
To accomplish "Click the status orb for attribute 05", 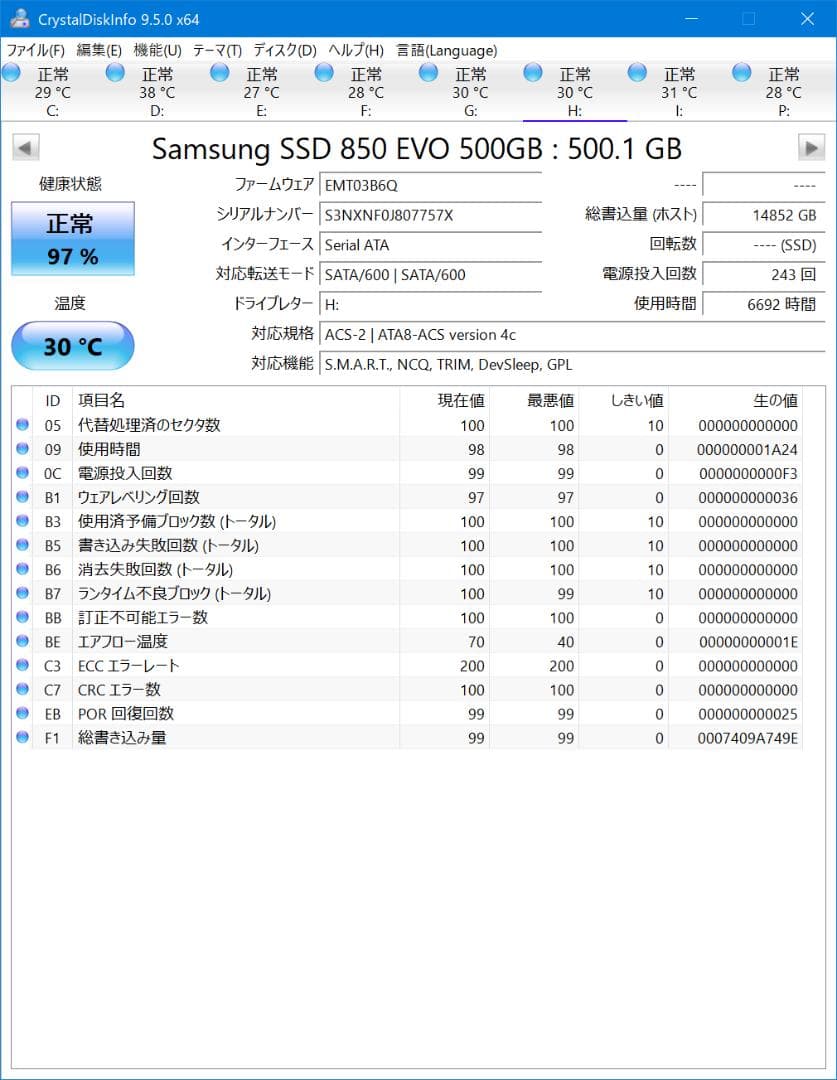I will point(23,424).
